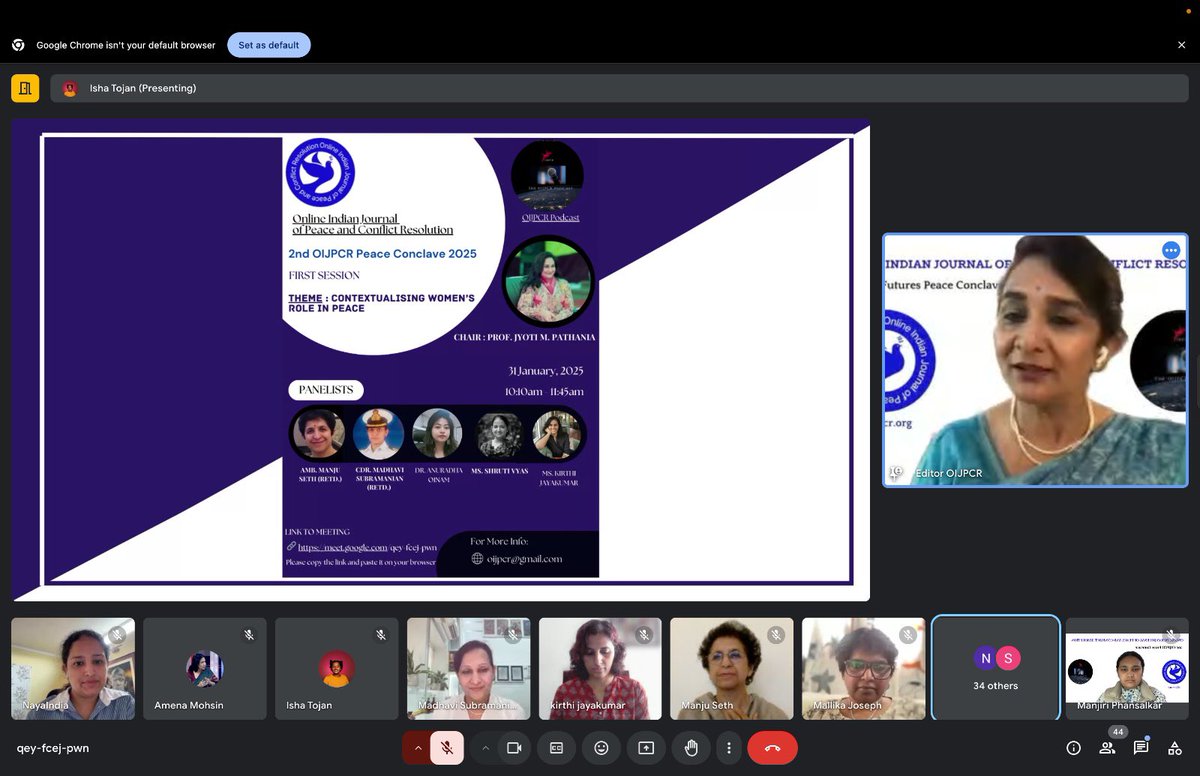Click the Chrome logo in notification bar
Viewport: 1200px width, 776px height.
pyautogui.click(x=18, y=45)
